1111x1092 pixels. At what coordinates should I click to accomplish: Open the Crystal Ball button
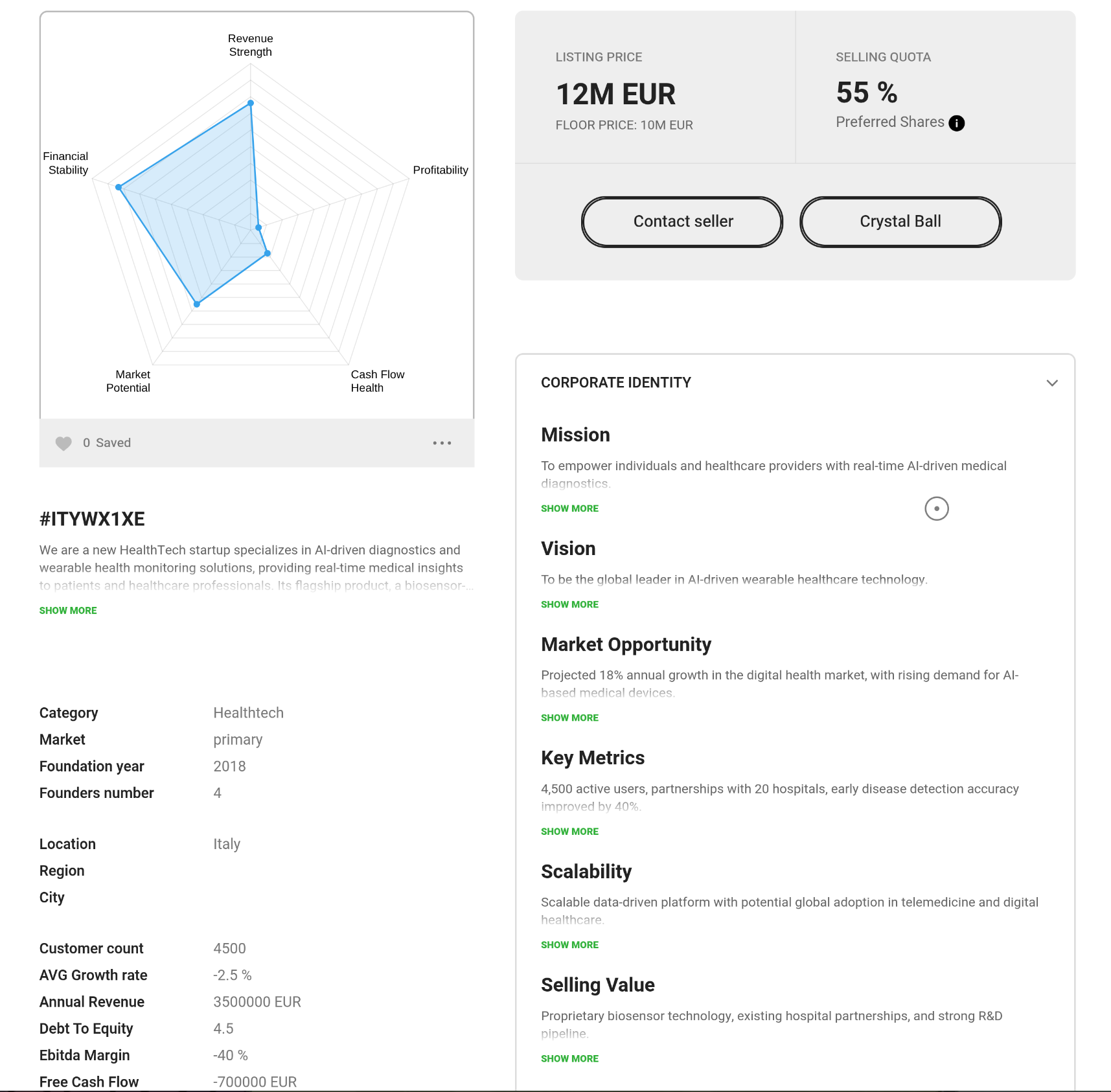coord(900,222)
